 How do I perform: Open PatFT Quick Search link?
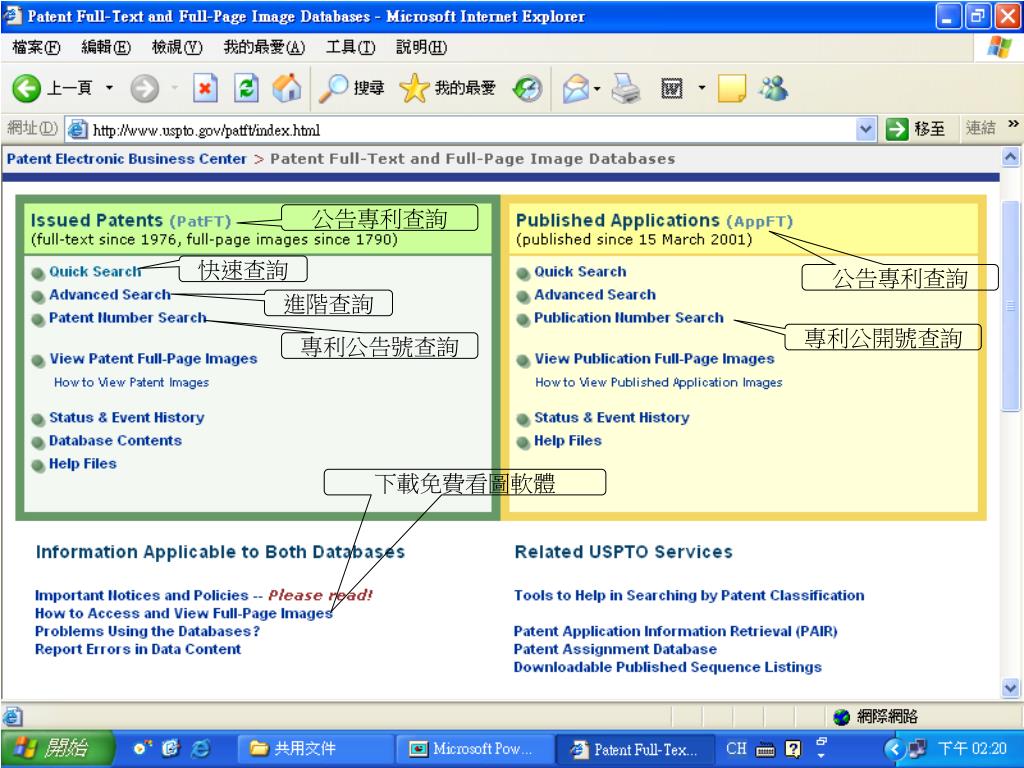click(95, 271)
